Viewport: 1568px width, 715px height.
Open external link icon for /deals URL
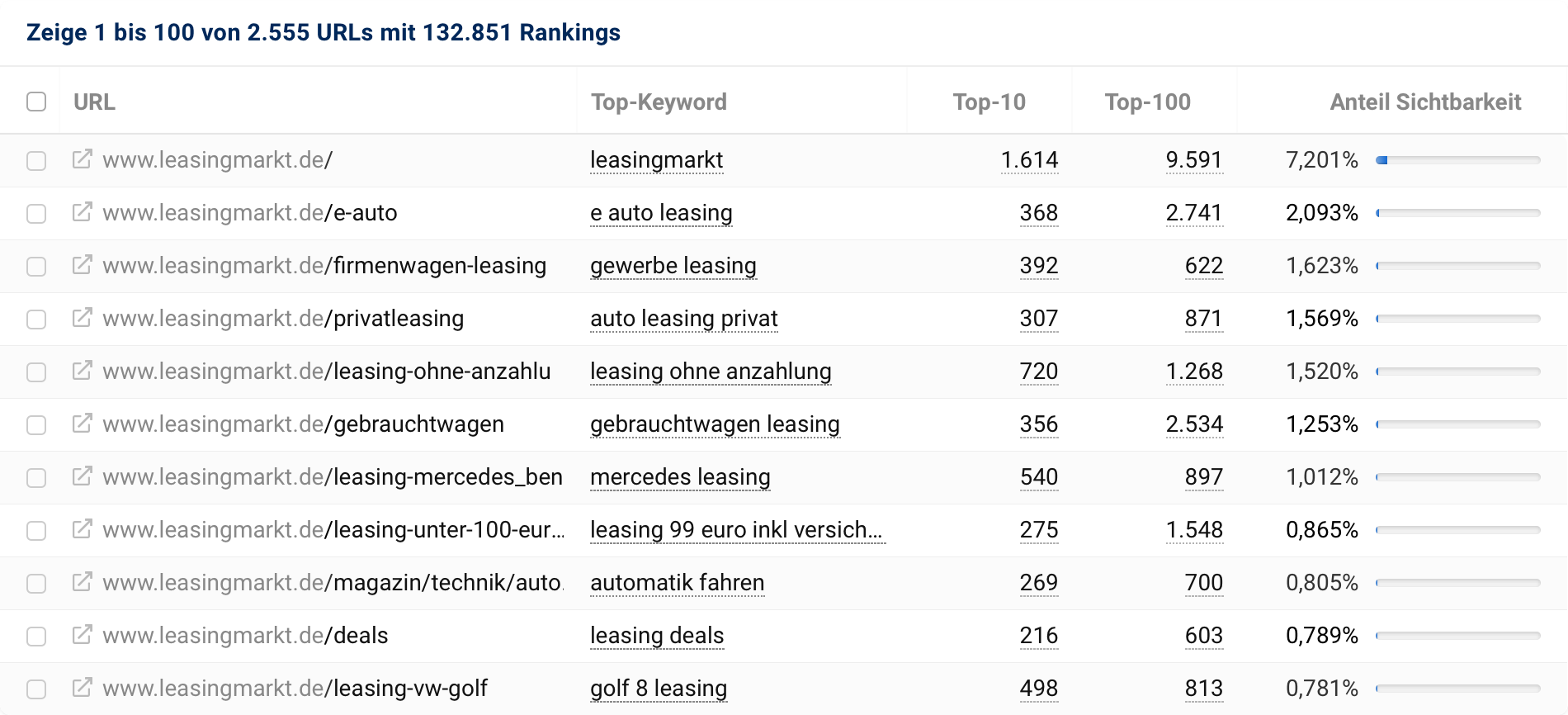82,635
